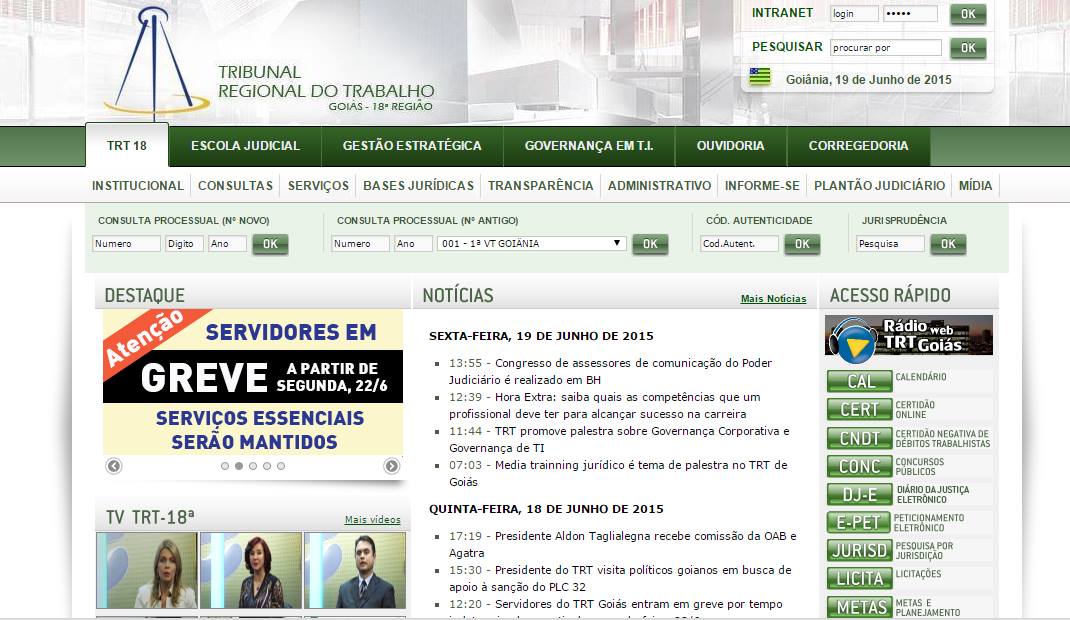Open the E-PET electronic petition icon
Viewport: 1070px width, 620px height.
coord(859,522)
